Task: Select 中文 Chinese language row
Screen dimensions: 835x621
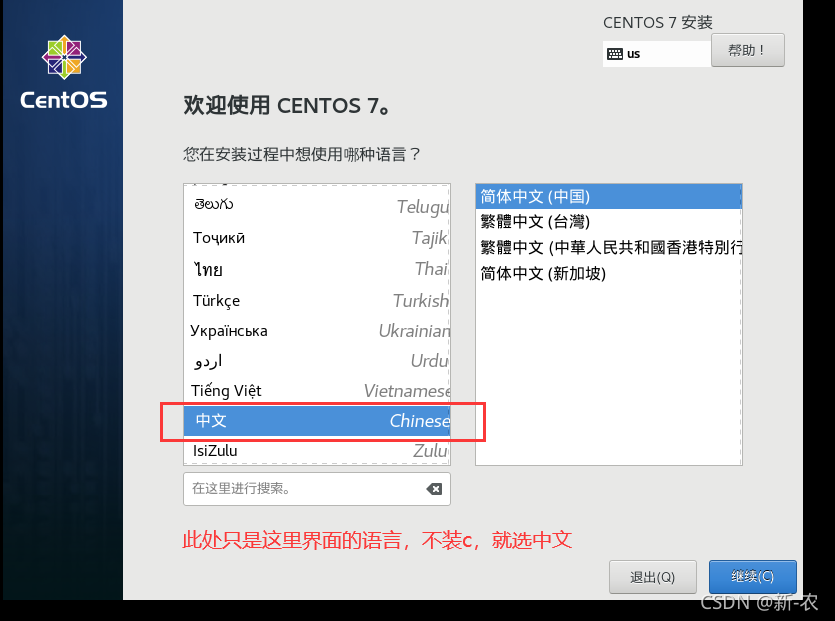Action: coord(317,421)
